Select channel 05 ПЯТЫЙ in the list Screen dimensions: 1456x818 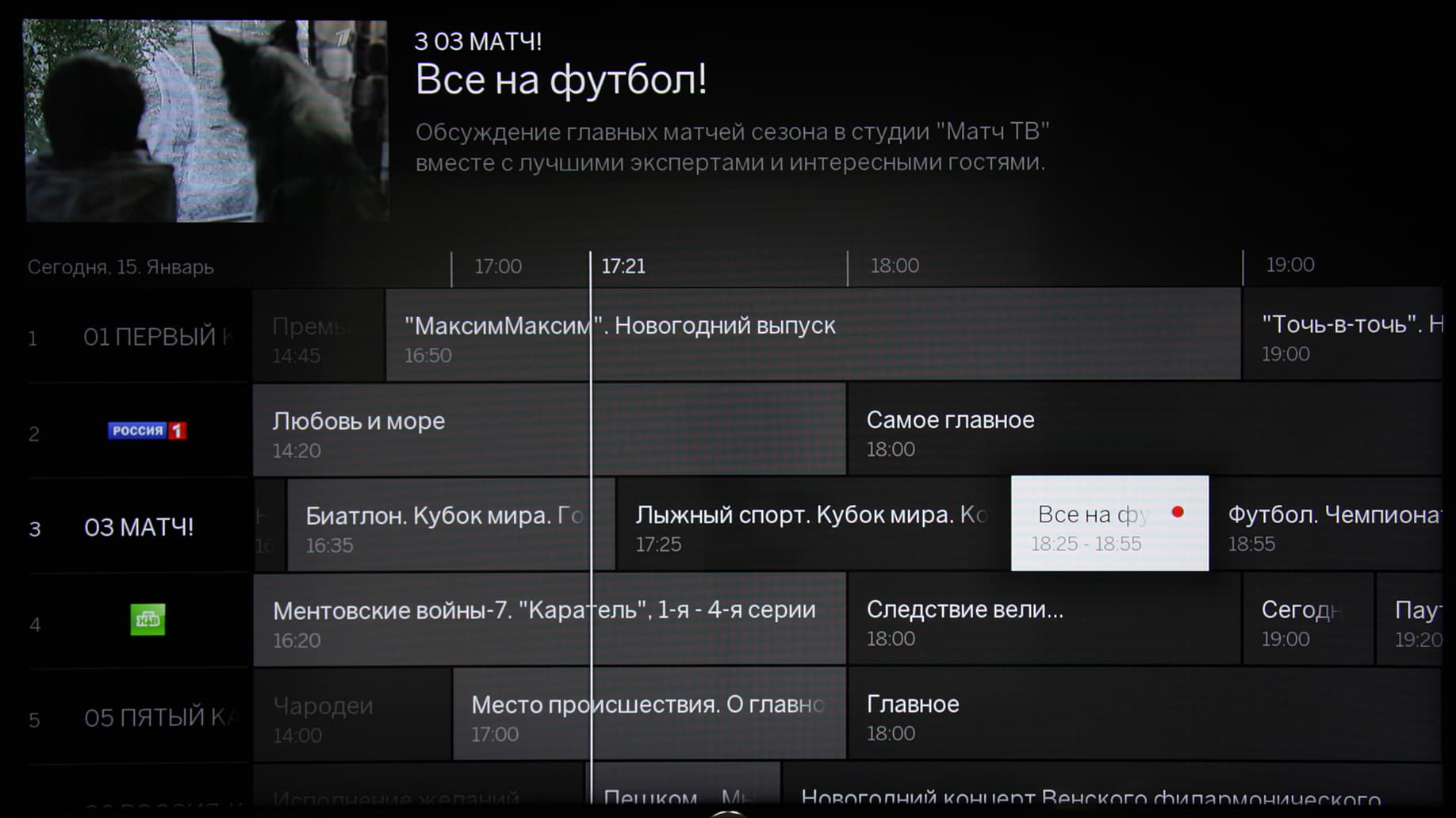point(139,718)
